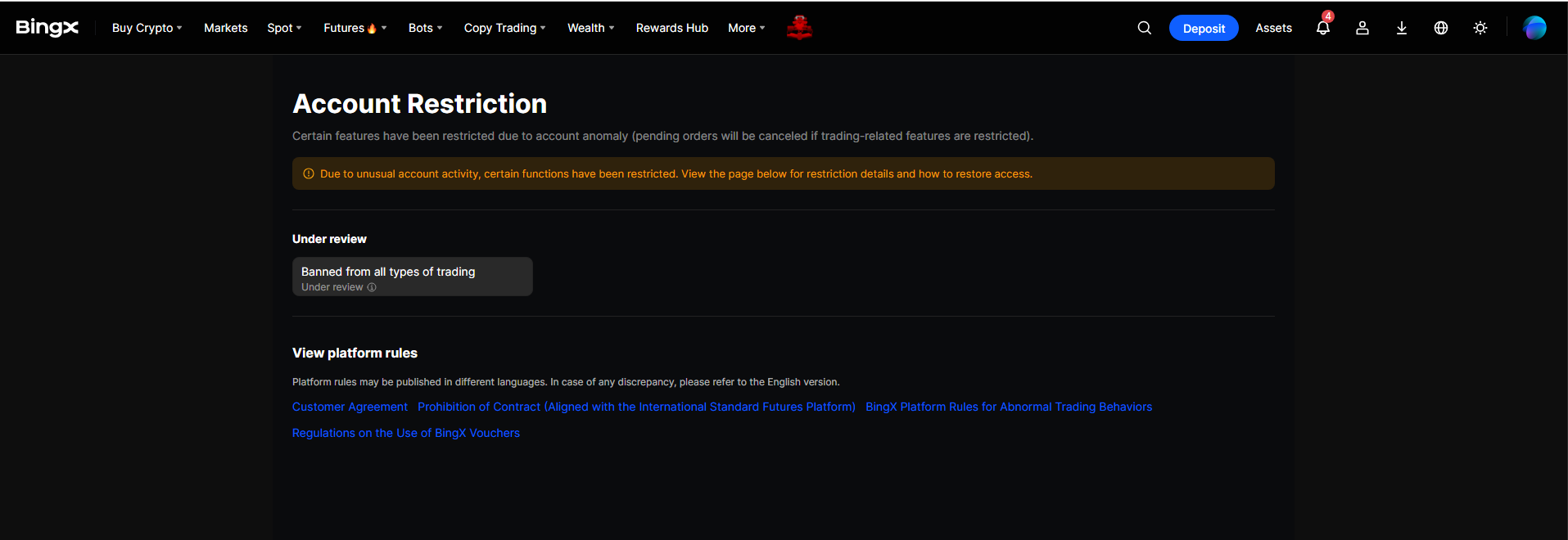Image resolution: width=1568 pixels, height=540 pixels.
Task: Click the View platform rules heading
Action: coord(355,353)
